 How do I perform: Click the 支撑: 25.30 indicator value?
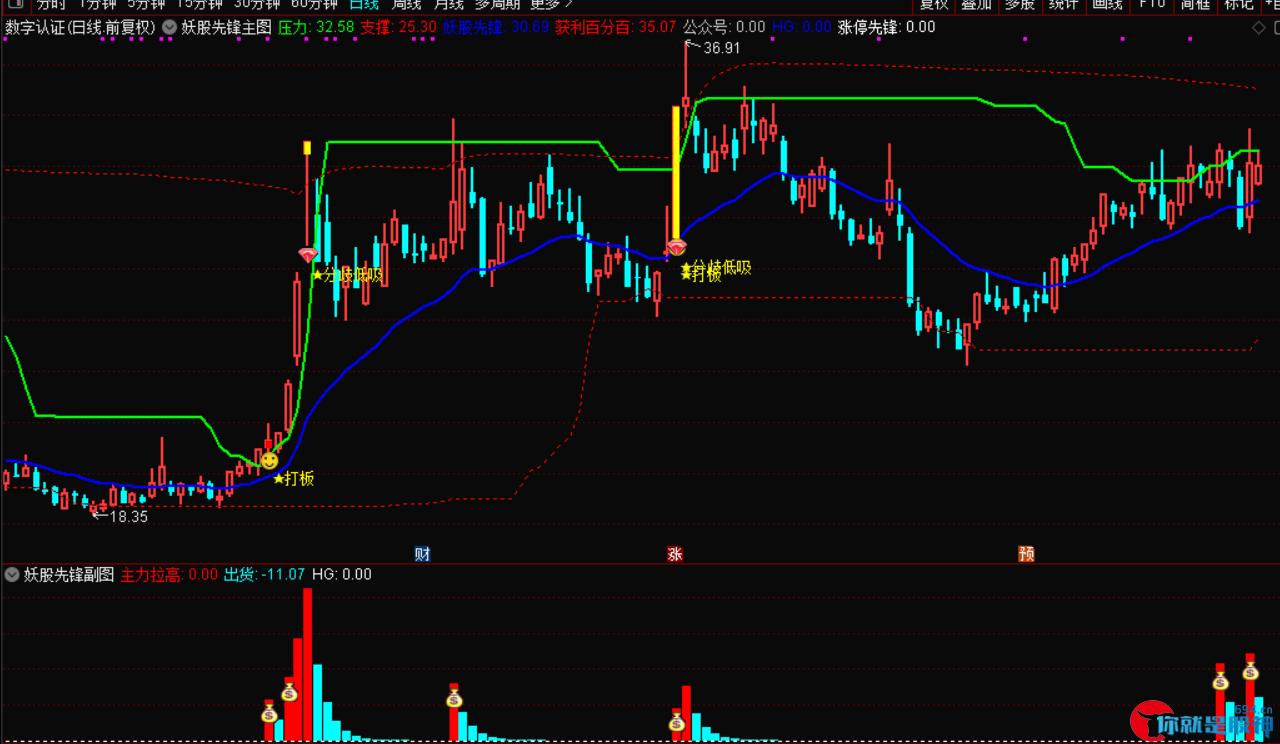(398, 27)
